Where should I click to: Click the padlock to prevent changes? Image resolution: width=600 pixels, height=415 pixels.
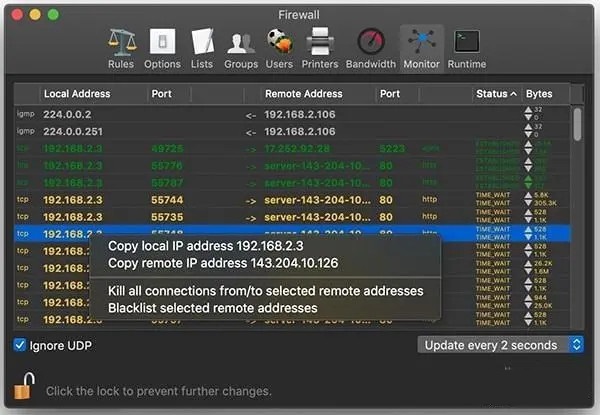[x=23, y=385]
